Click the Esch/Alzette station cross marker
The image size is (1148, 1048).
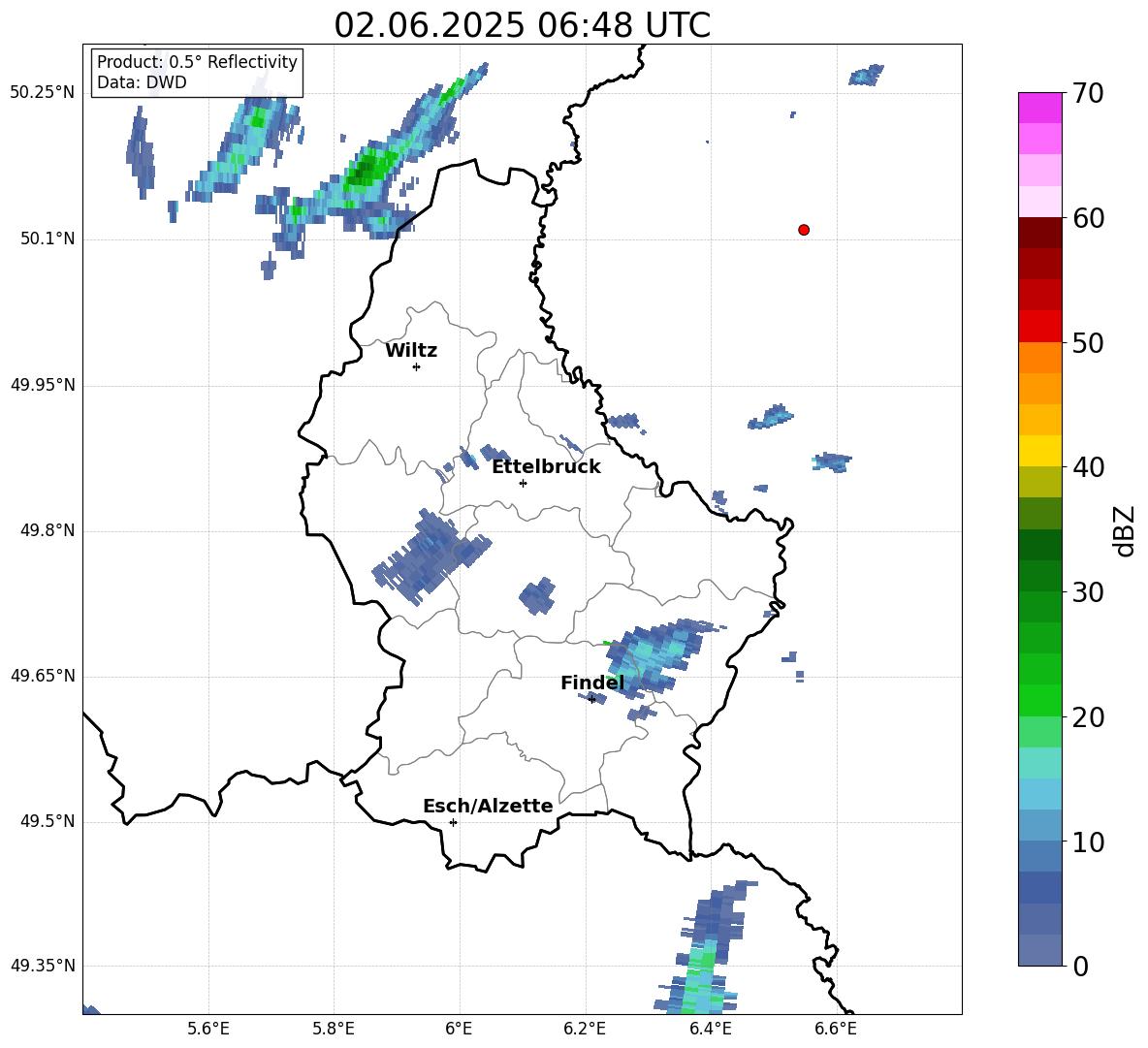(453, 822)
